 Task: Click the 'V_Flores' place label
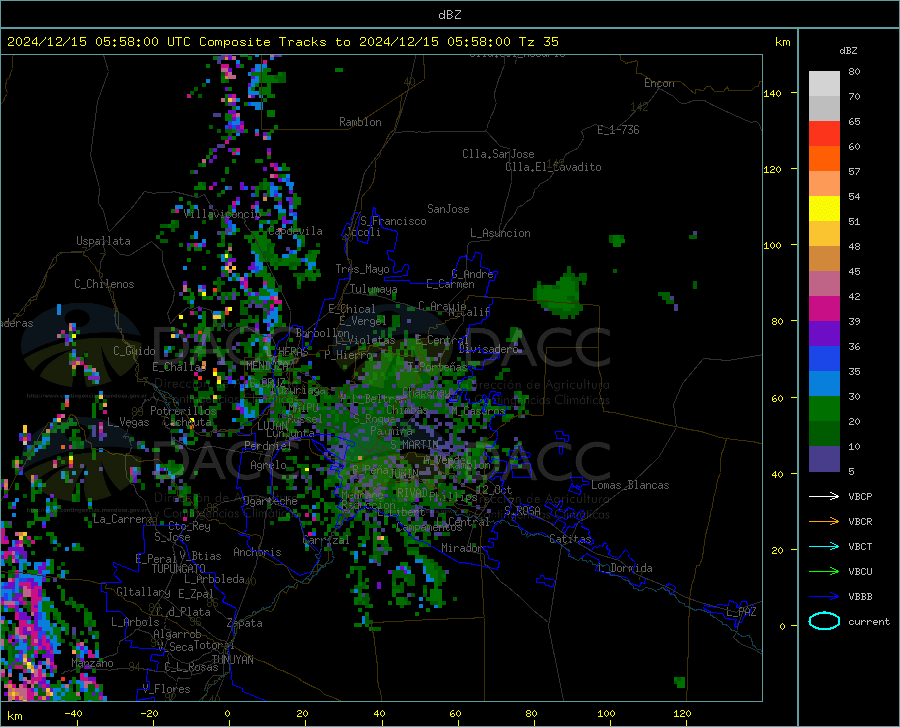click(166, 689)
